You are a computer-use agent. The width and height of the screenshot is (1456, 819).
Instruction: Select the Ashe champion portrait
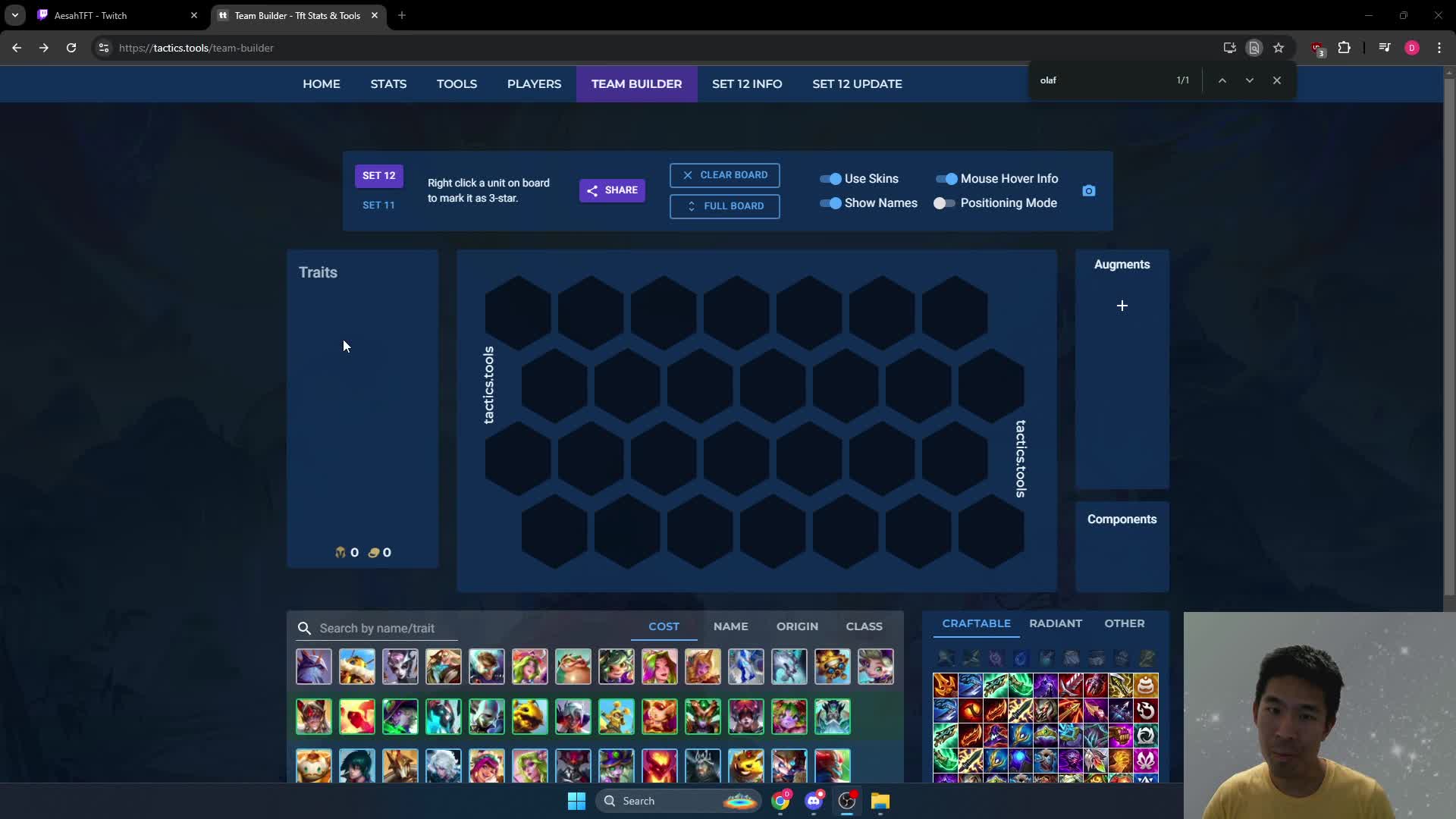314,667
